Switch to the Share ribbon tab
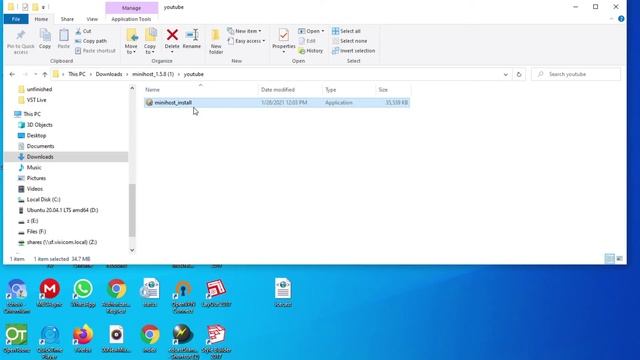The image size is (640, 360). coord(67,19)
